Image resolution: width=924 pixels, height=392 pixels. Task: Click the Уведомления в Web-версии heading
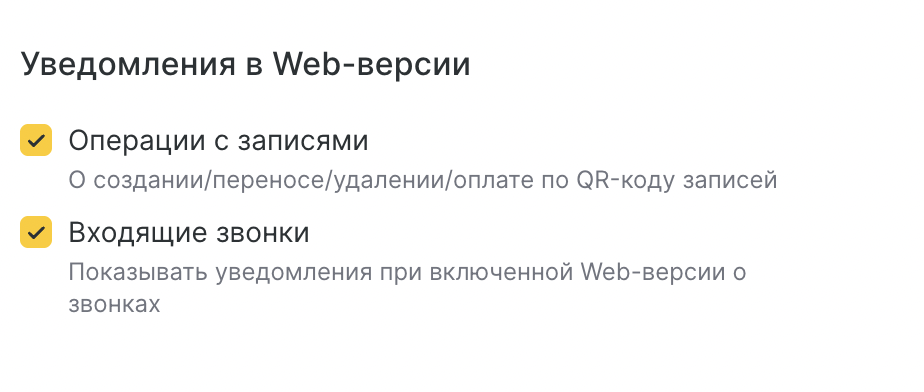click(246, 64)
